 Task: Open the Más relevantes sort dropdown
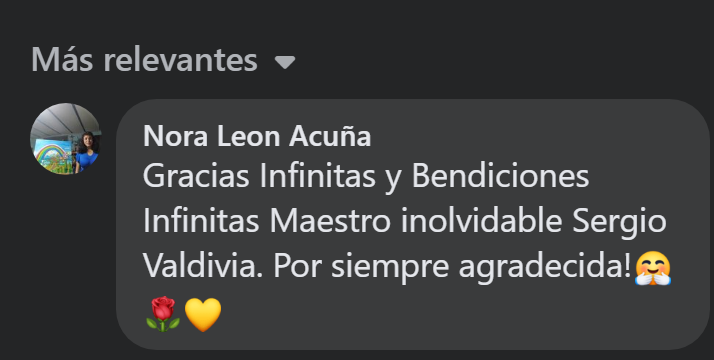163,60
